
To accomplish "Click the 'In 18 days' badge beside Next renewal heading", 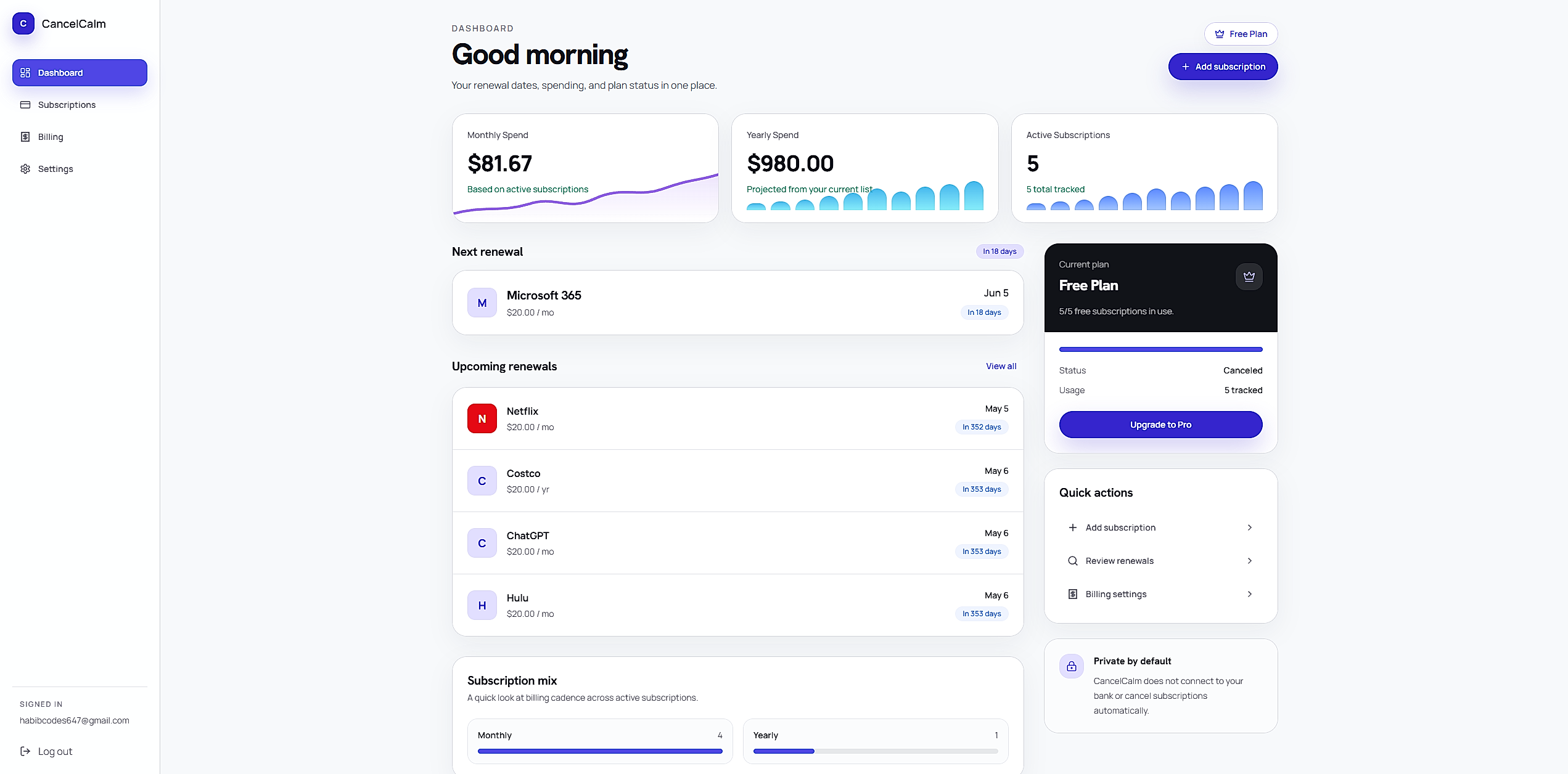I will (x=999, y=251).
